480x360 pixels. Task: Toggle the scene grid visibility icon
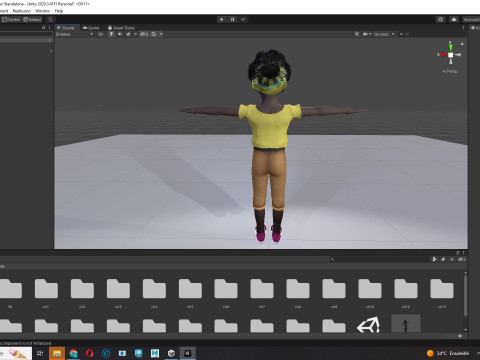point(154,34)
